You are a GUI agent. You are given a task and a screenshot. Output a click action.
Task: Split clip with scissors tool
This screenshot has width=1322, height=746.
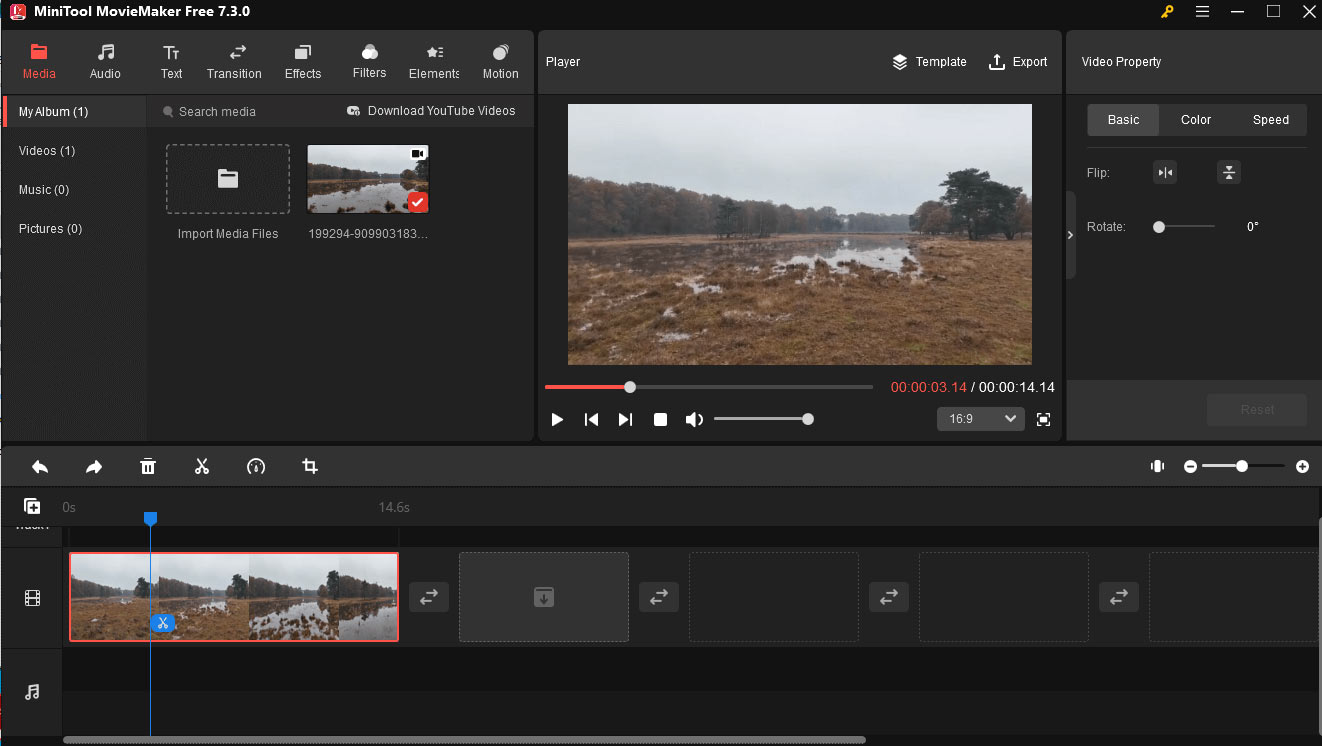pos(202,467)
